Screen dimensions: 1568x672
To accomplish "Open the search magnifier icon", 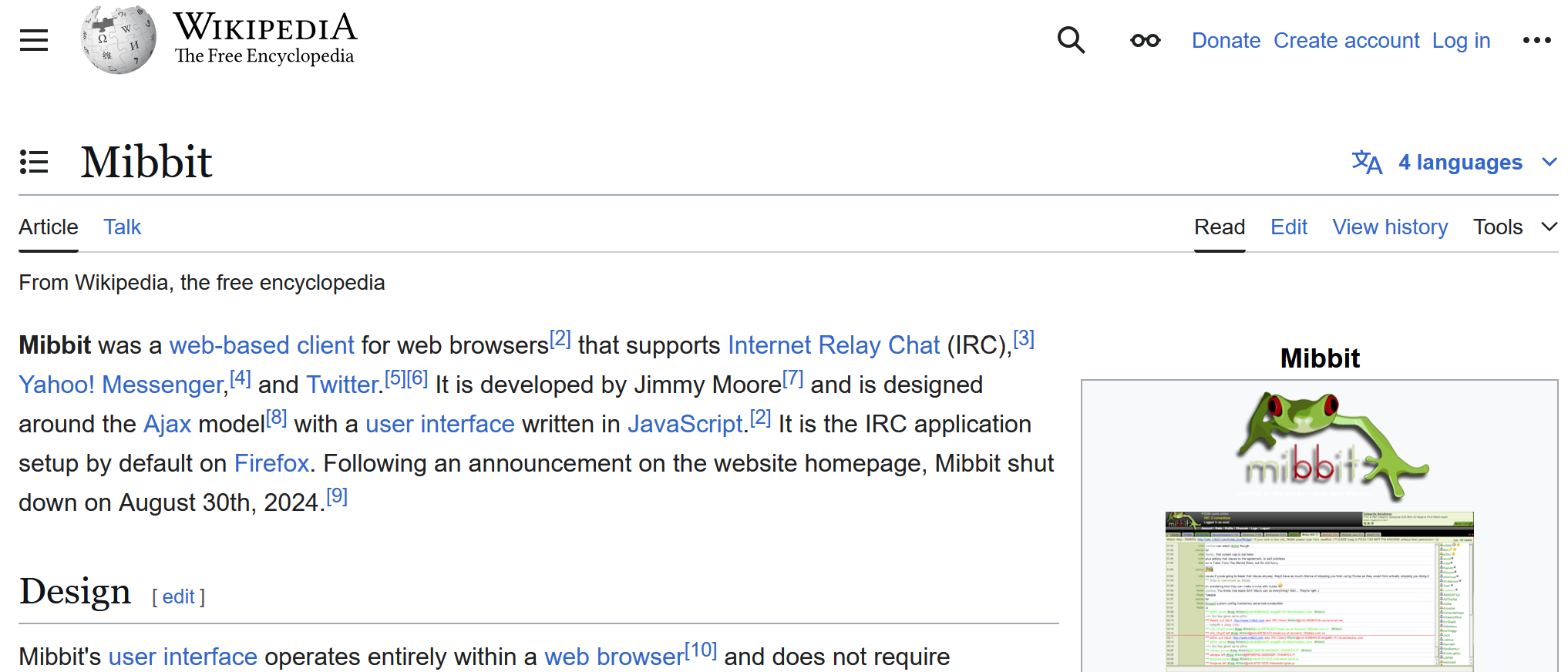I will point(1071,40).
